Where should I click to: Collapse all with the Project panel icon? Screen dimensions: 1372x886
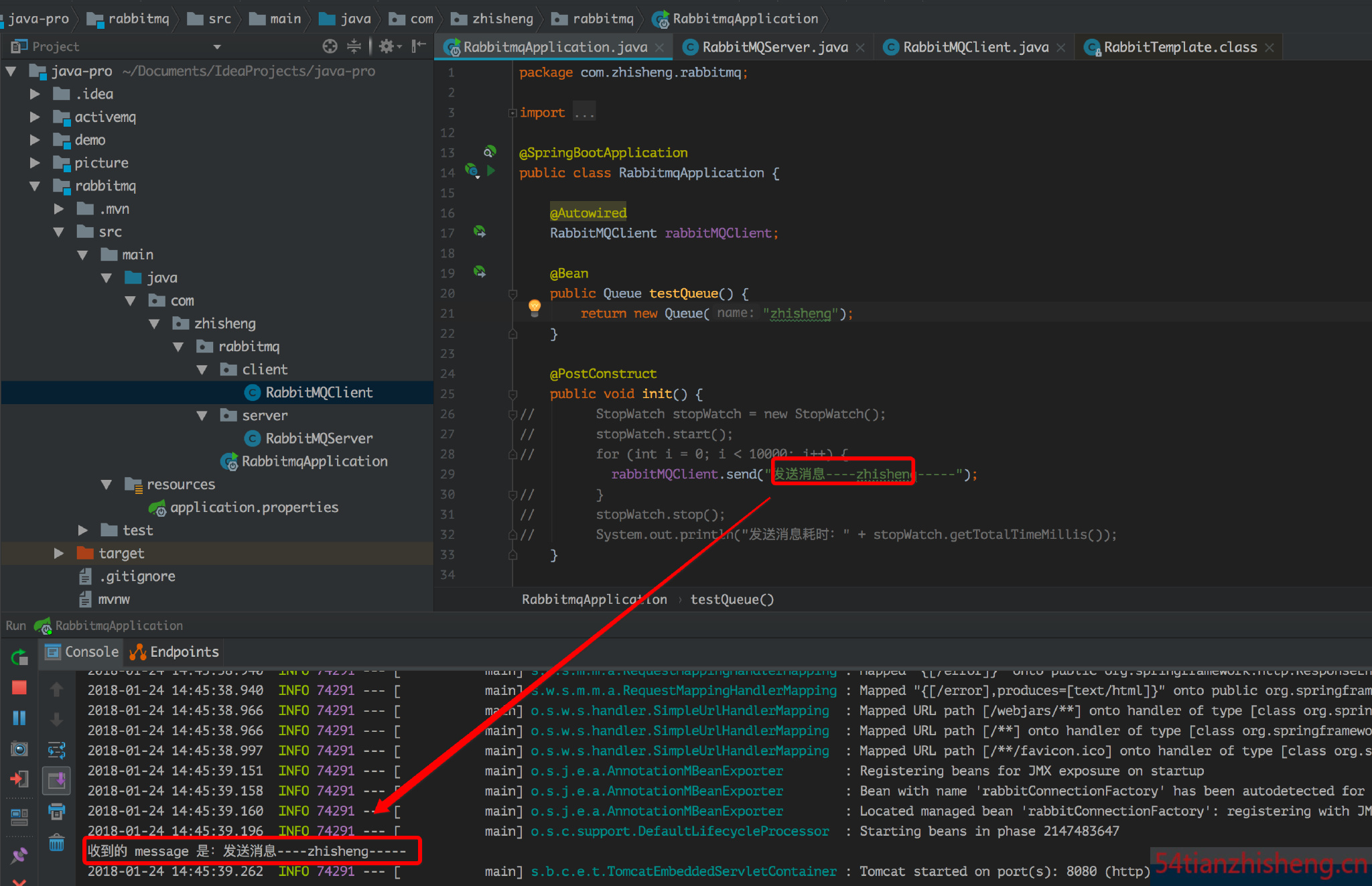click(x=354, y=46)
